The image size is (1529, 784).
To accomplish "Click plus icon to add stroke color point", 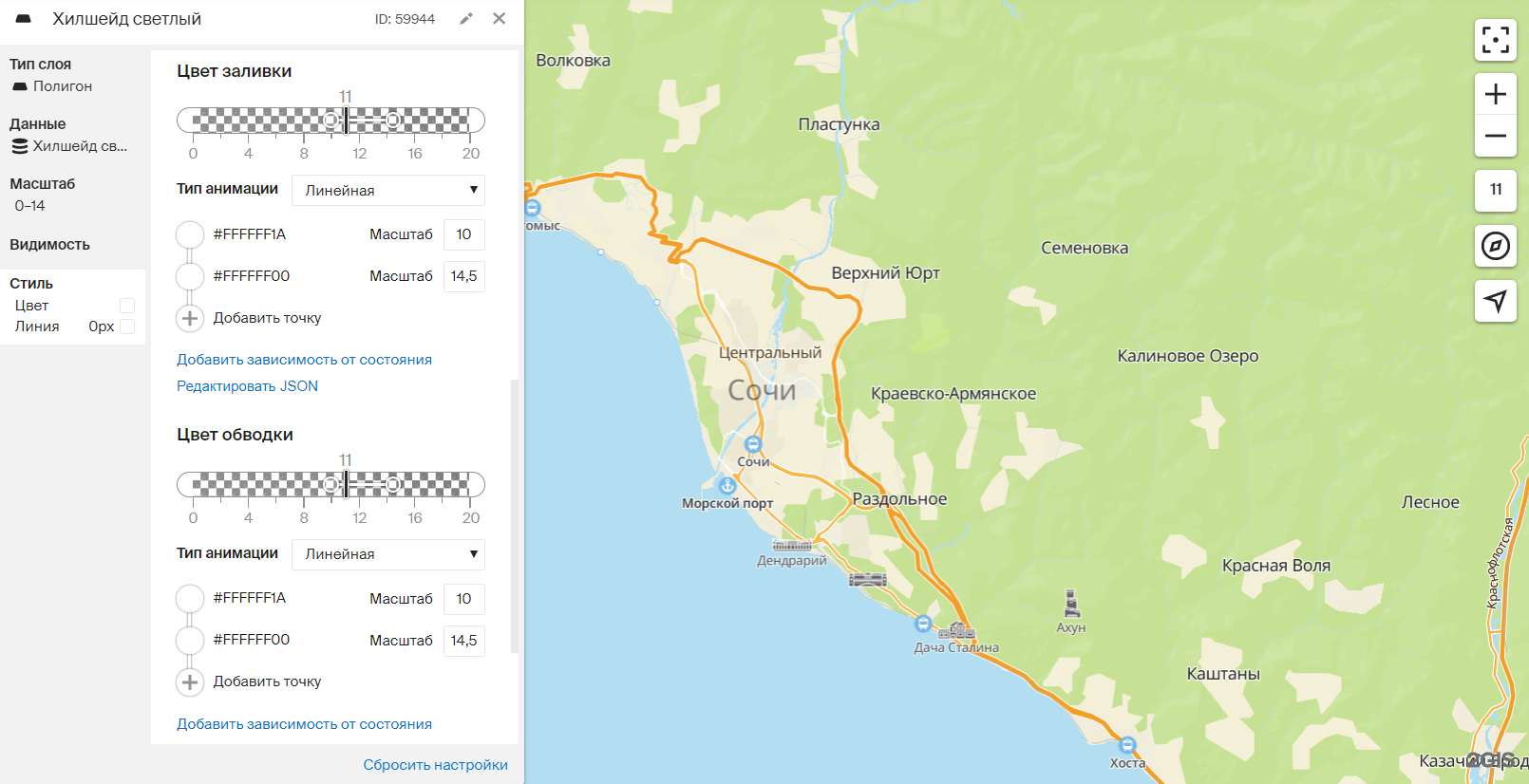I will pyautogui.click(x=190, y=681).
